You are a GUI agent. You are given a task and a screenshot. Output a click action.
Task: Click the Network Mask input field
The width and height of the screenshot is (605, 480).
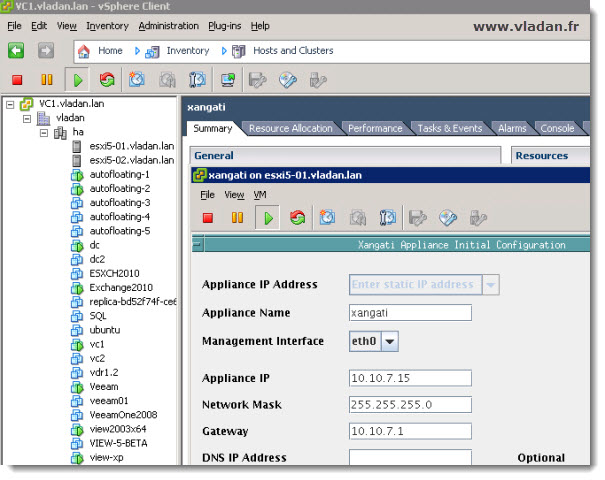point(410,405)
